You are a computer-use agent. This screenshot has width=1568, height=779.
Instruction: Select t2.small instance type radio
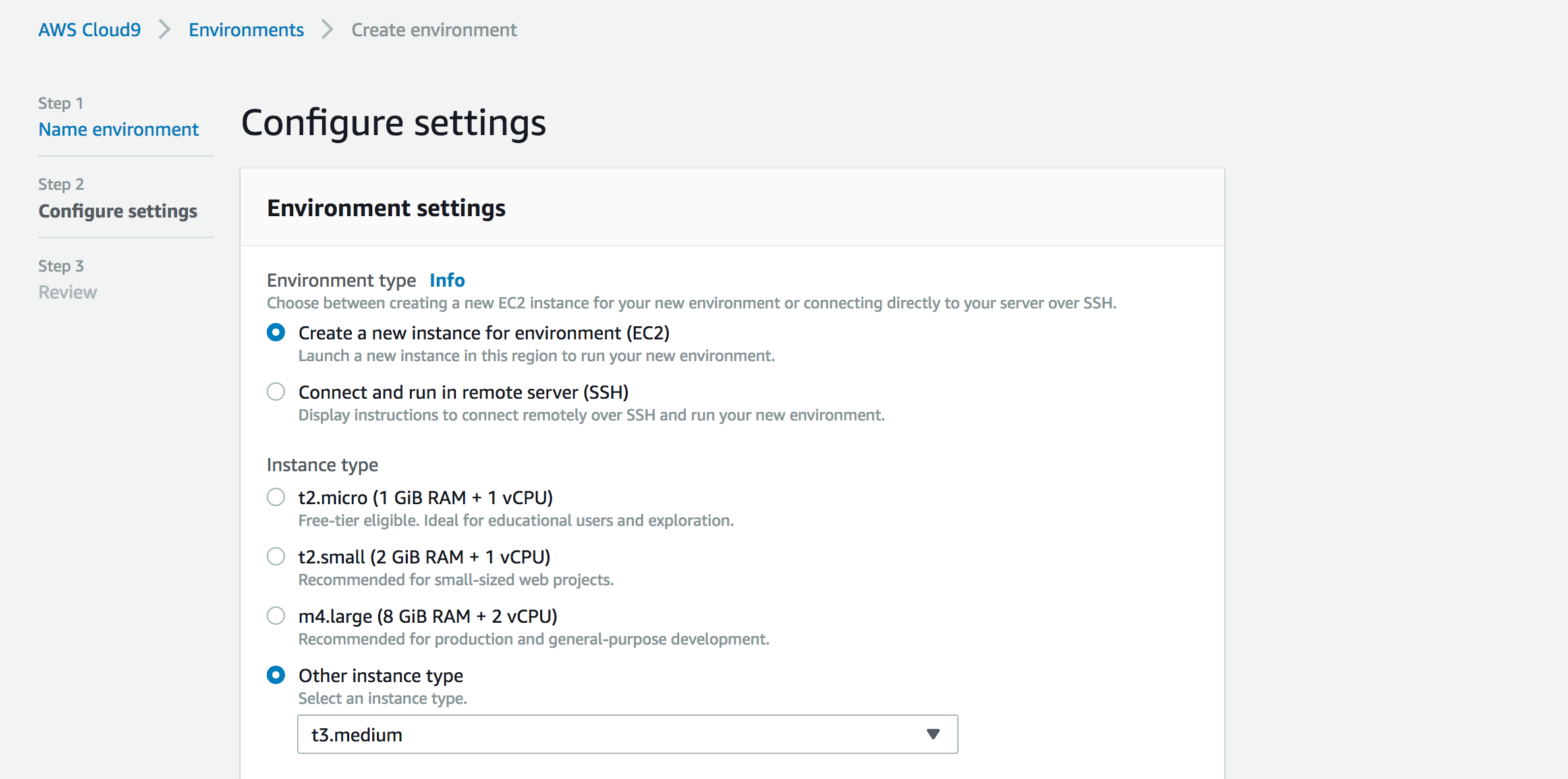tap(276, 557)
